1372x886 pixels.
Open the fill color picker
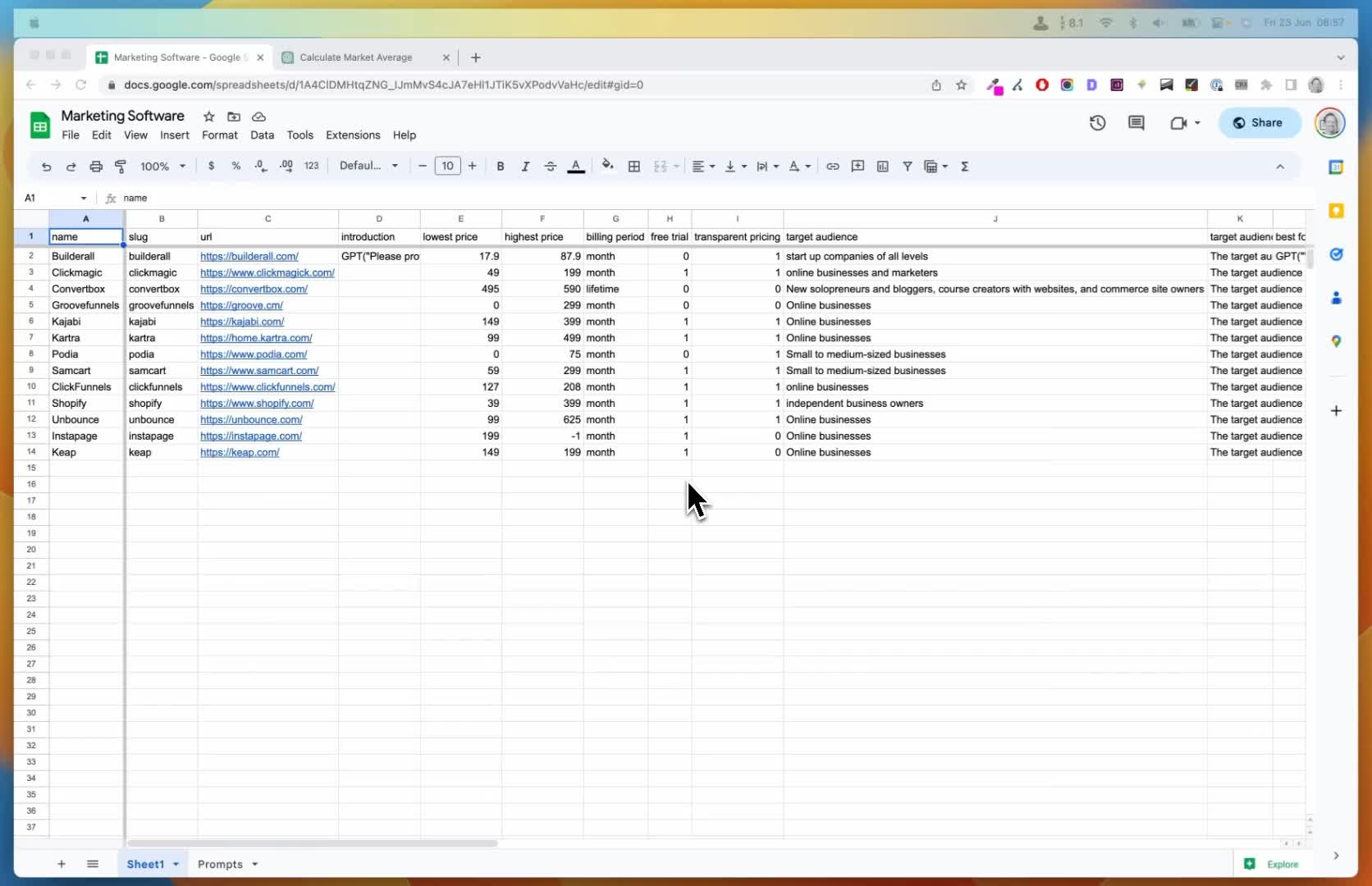(608, 166)
